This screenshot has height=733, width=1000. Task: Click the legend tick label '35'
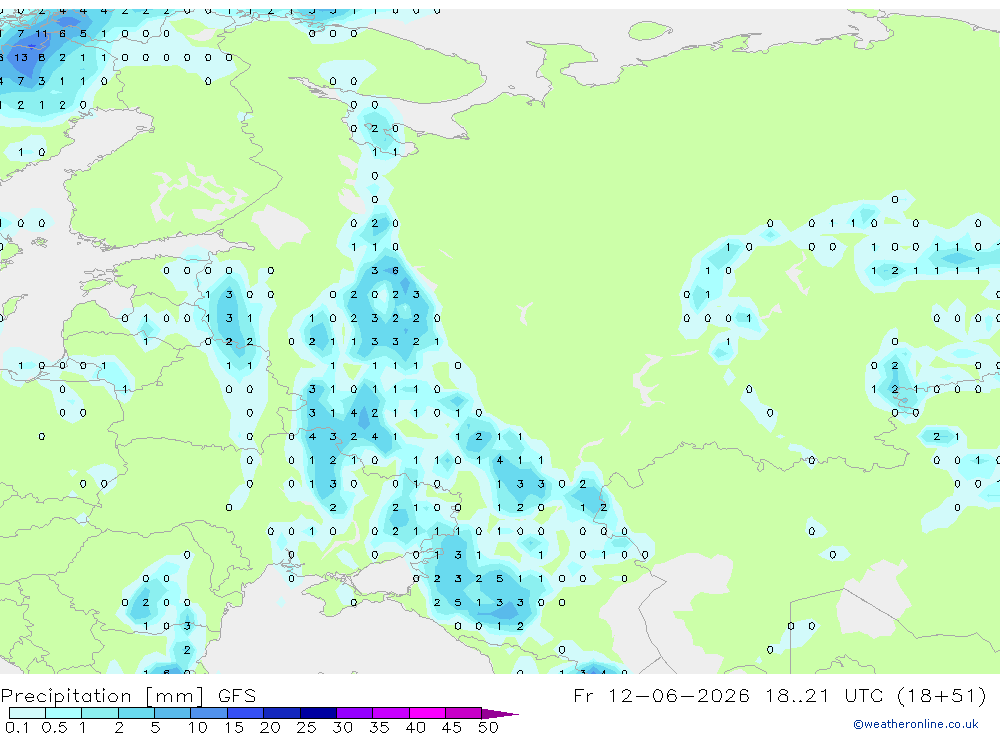(379, 727)
